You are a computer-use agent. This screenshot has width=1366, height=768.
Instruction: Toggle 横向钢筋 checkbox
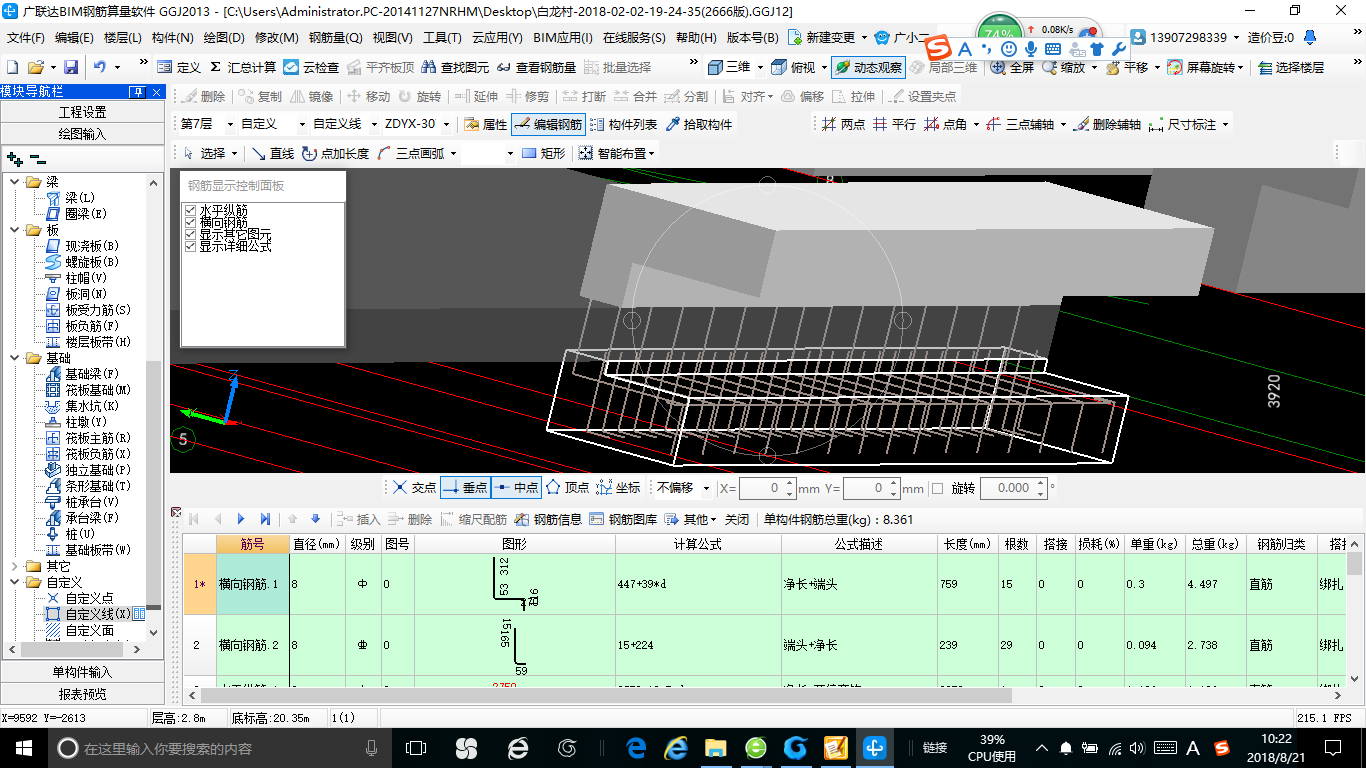point(190,223)
